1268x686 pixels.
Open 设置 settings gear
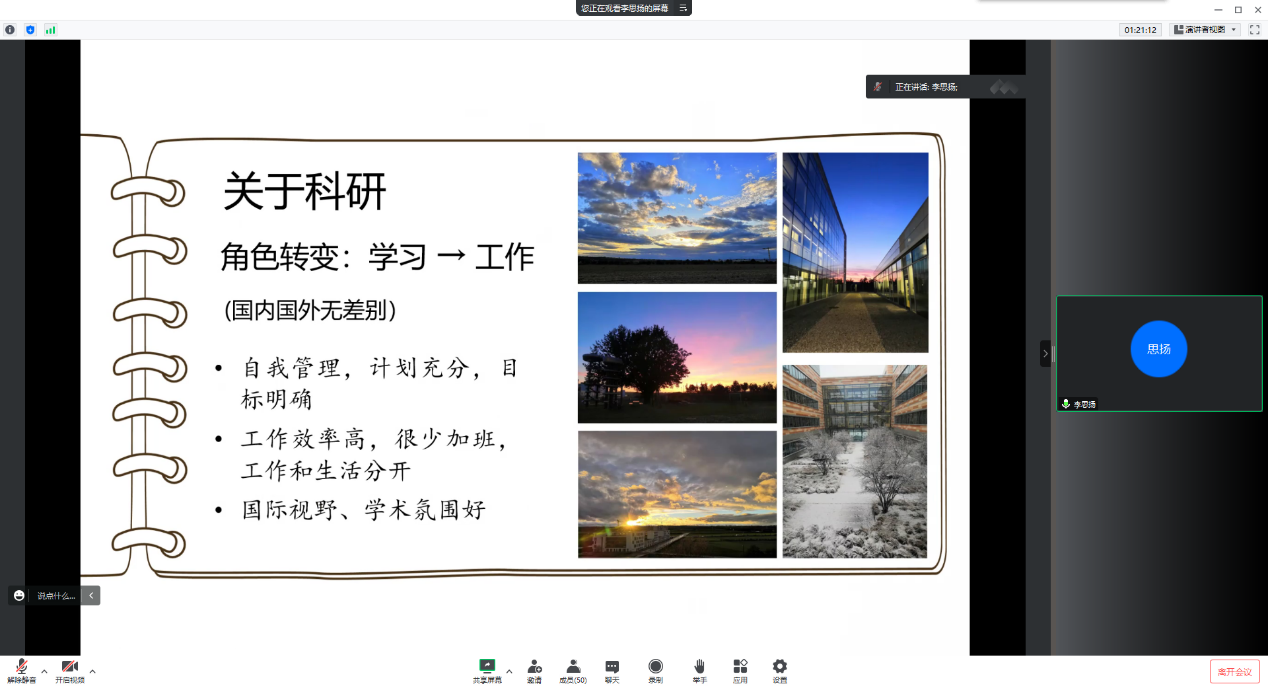[x=780, y=670]
